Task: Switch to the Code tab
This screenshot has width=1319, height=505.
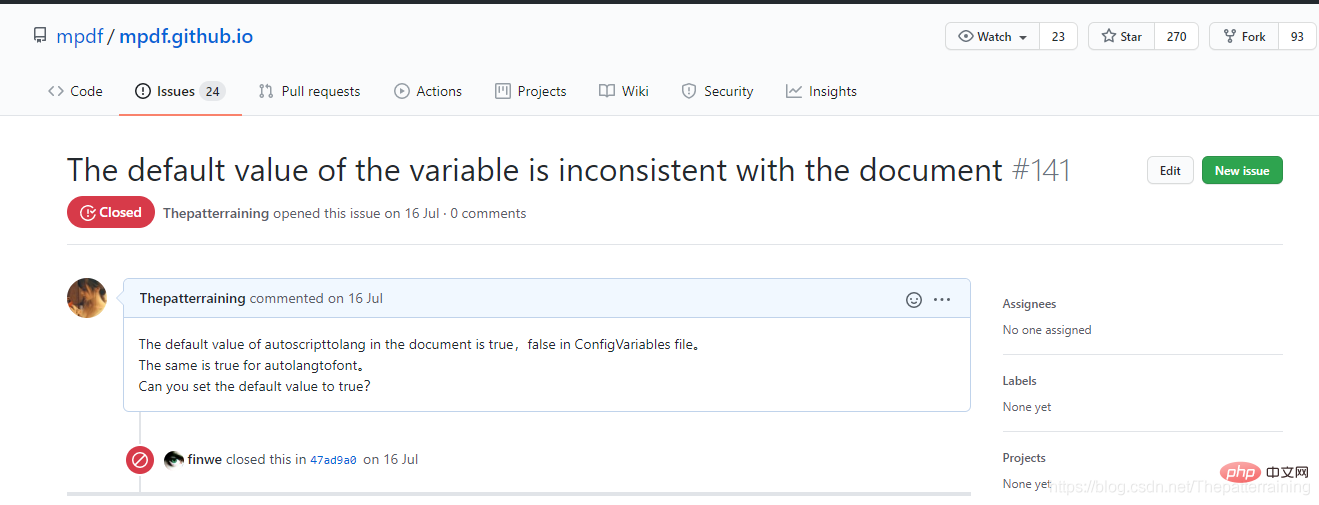Action: (75, 91)
